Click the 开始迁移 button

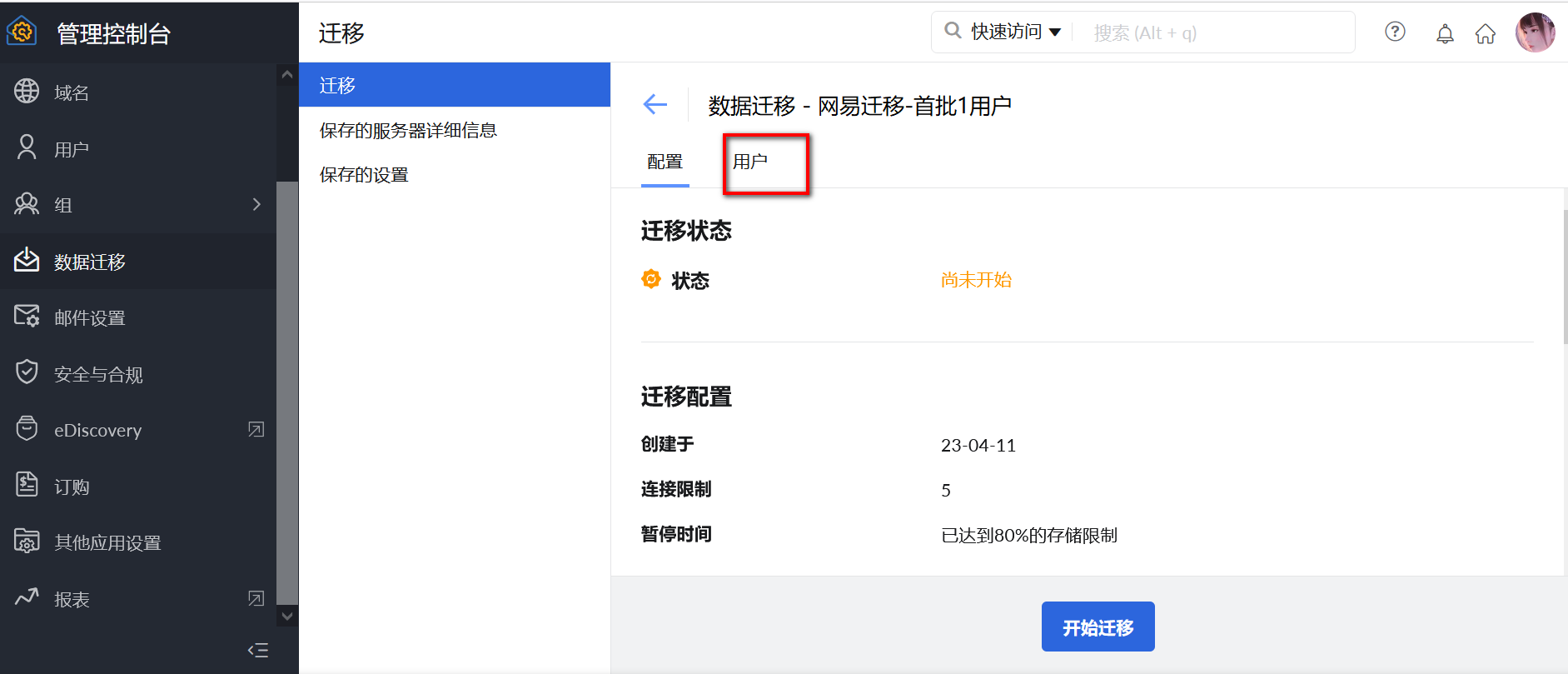(1098, 627)
